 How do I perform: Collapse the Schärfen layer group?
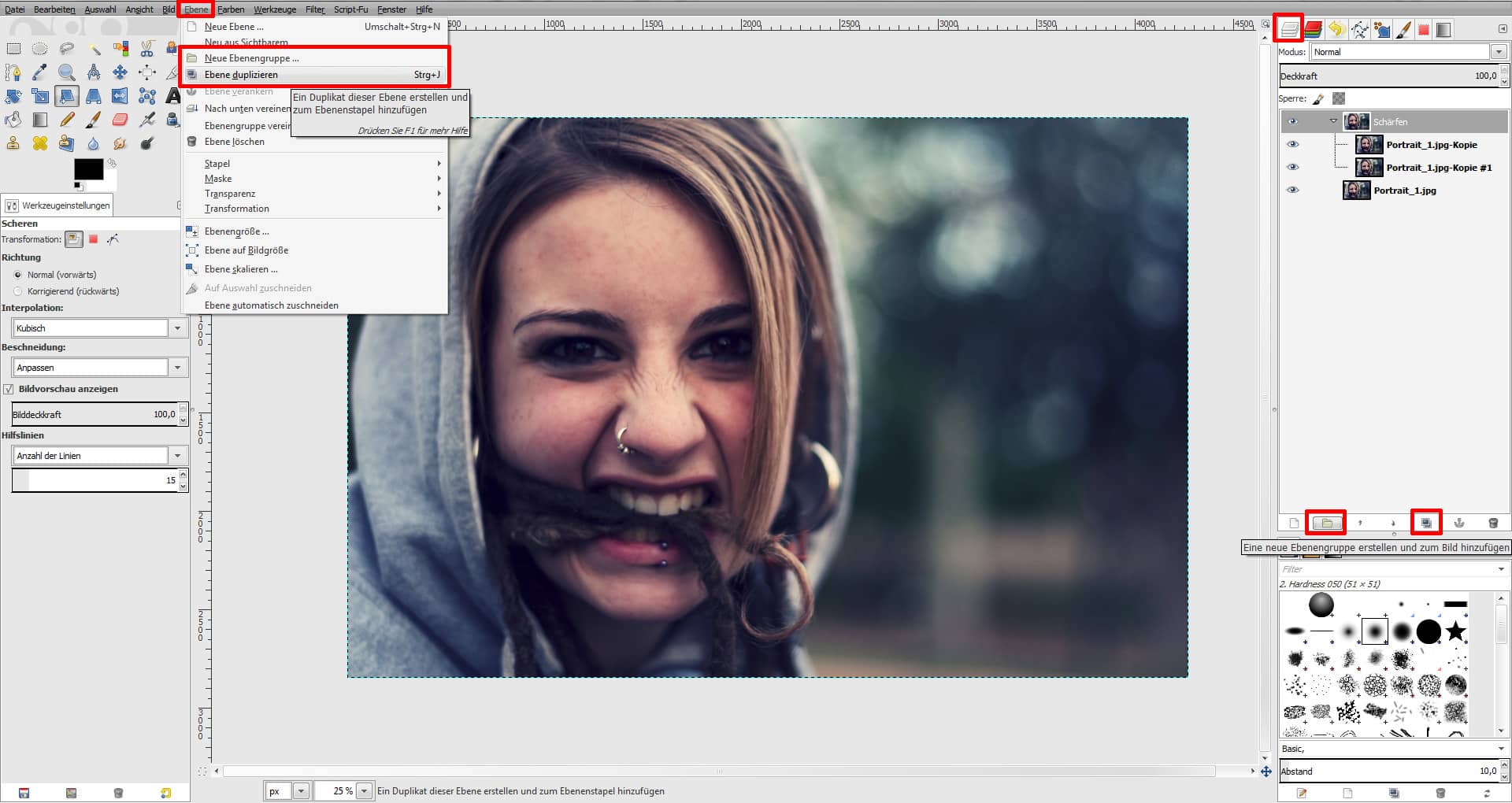(x=1334, y=122)
